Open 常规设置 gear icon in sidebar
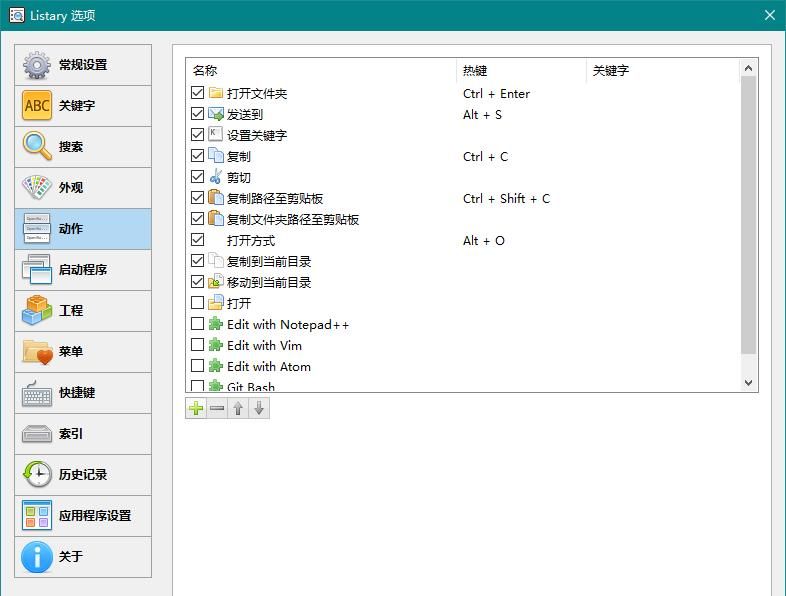 [37, 65]
